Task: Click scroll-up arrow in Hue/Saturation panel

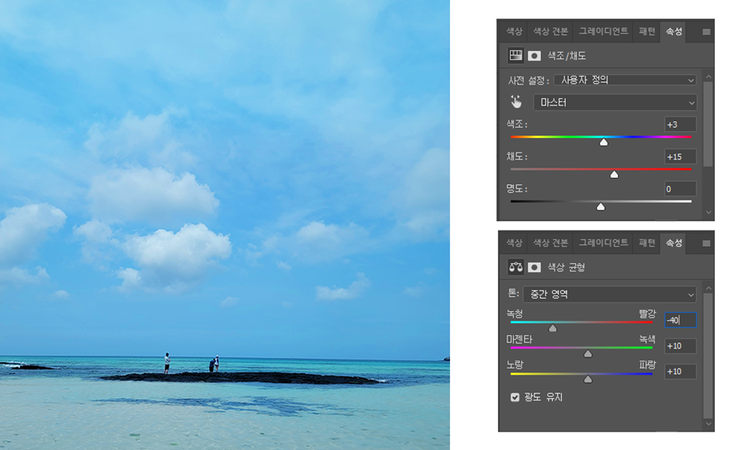Action: click(x=708, y=77)
